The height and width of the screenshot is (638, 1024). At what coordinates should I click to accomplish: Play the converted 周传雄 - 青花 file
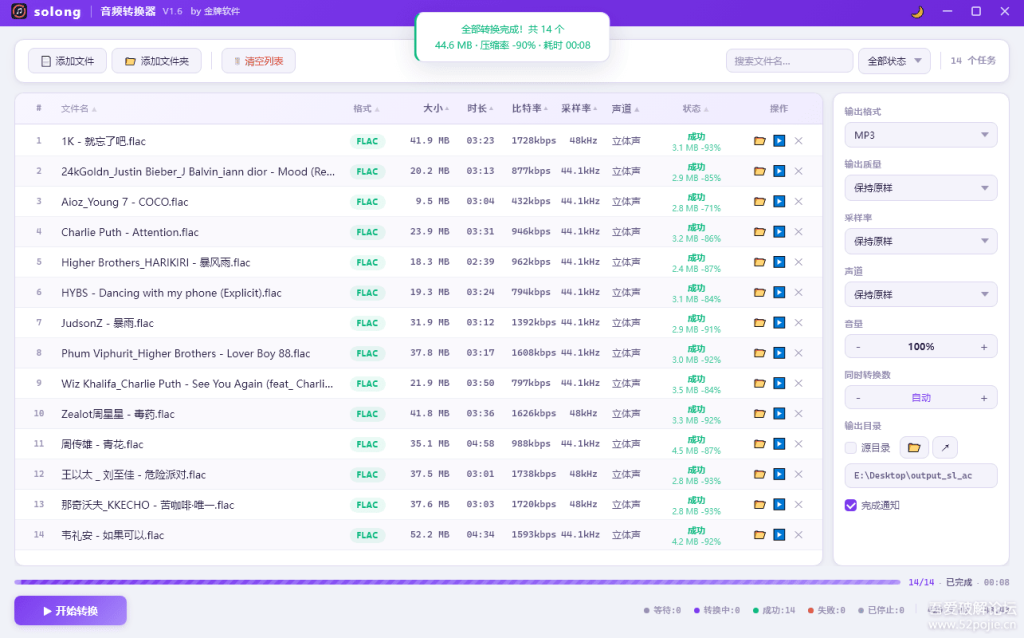(x=781, y=443)
